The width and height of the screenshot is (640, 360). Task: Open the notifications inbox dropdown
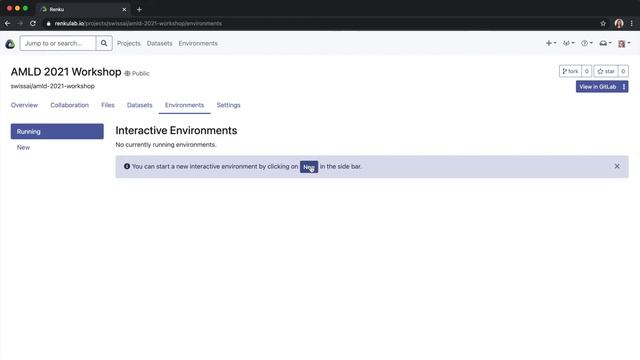tap(605, 43)
